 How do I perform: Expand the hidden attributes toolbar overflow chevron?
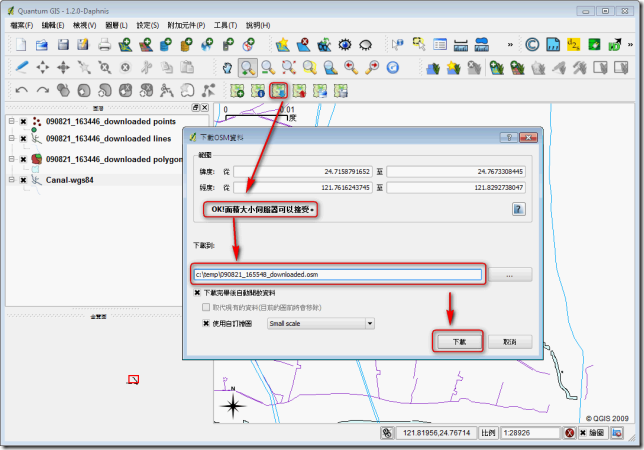(510, 44)
